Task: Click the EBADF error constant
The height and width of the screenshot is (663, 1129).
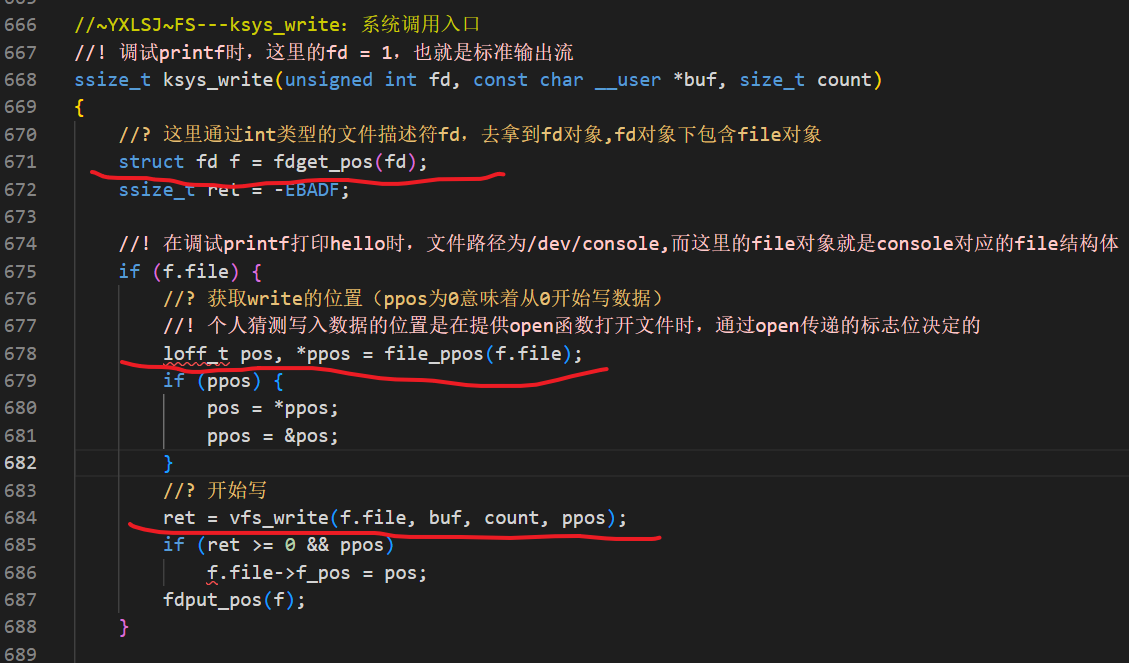Action: click(x=311, y=187)
